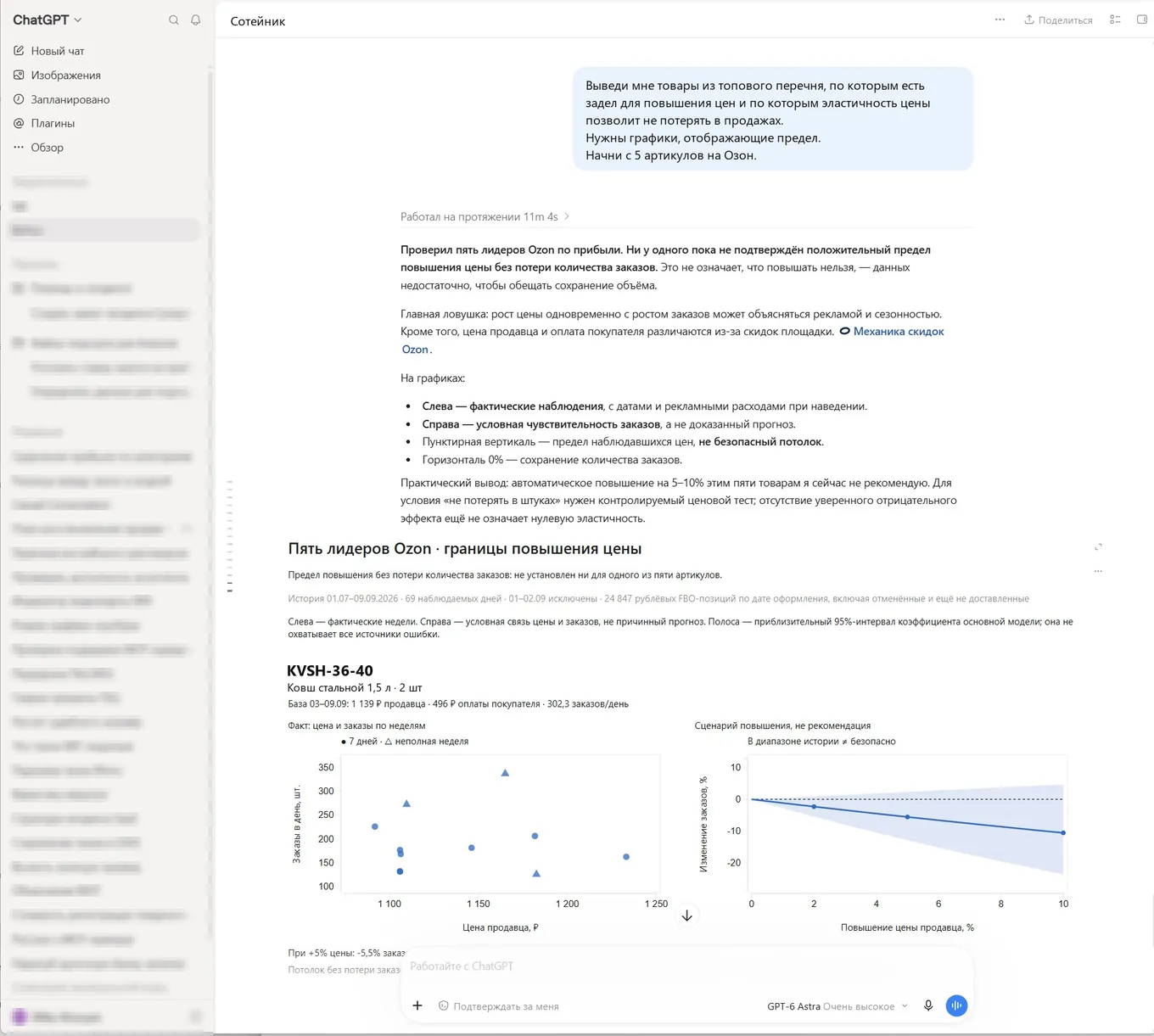Toggle the "Подтверждать за меня" option
Screen dimensions: 1154x1036
(499, 1006)
